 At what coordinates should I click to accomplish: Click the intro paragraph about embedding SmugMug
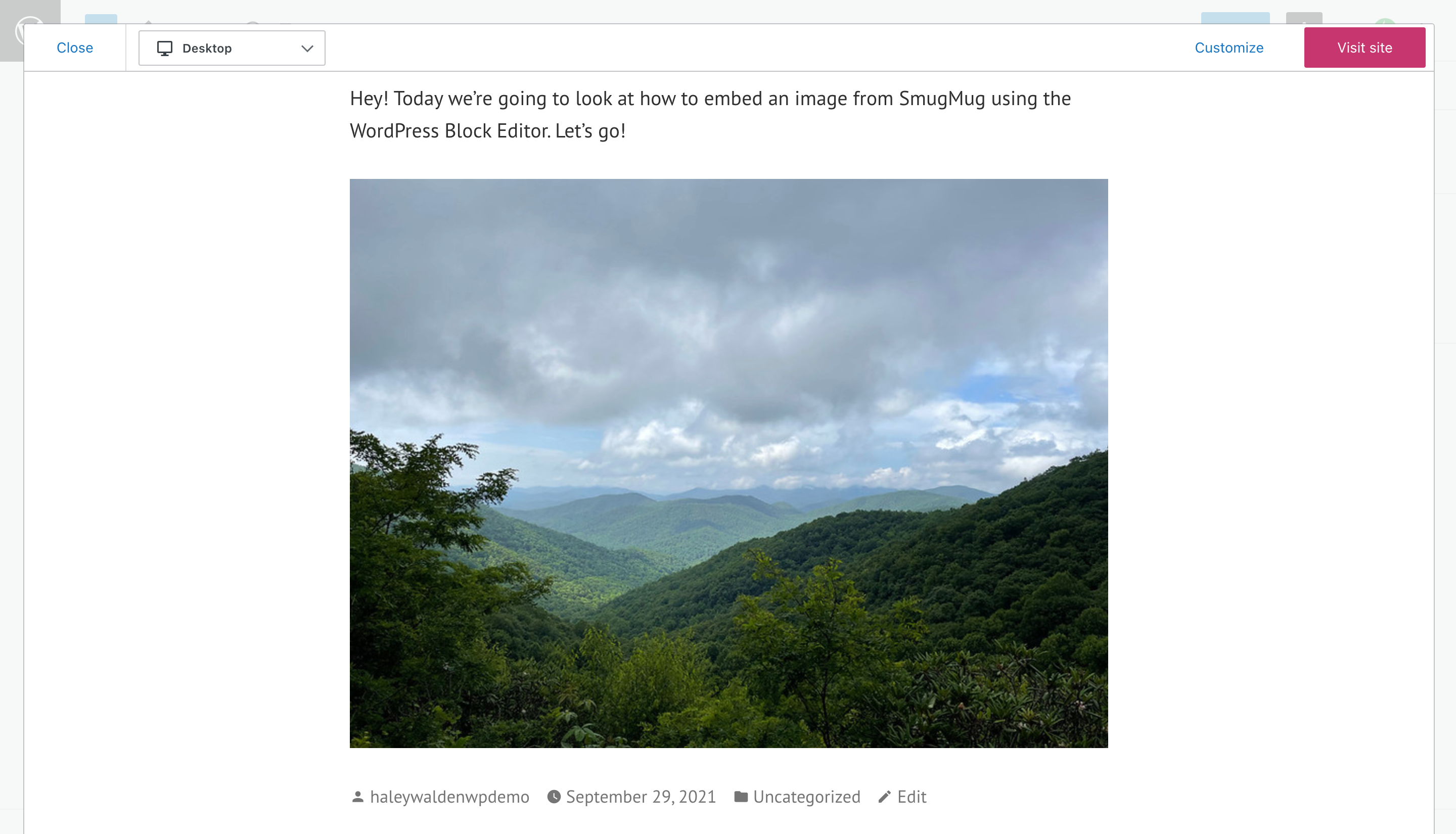point(710,115)
